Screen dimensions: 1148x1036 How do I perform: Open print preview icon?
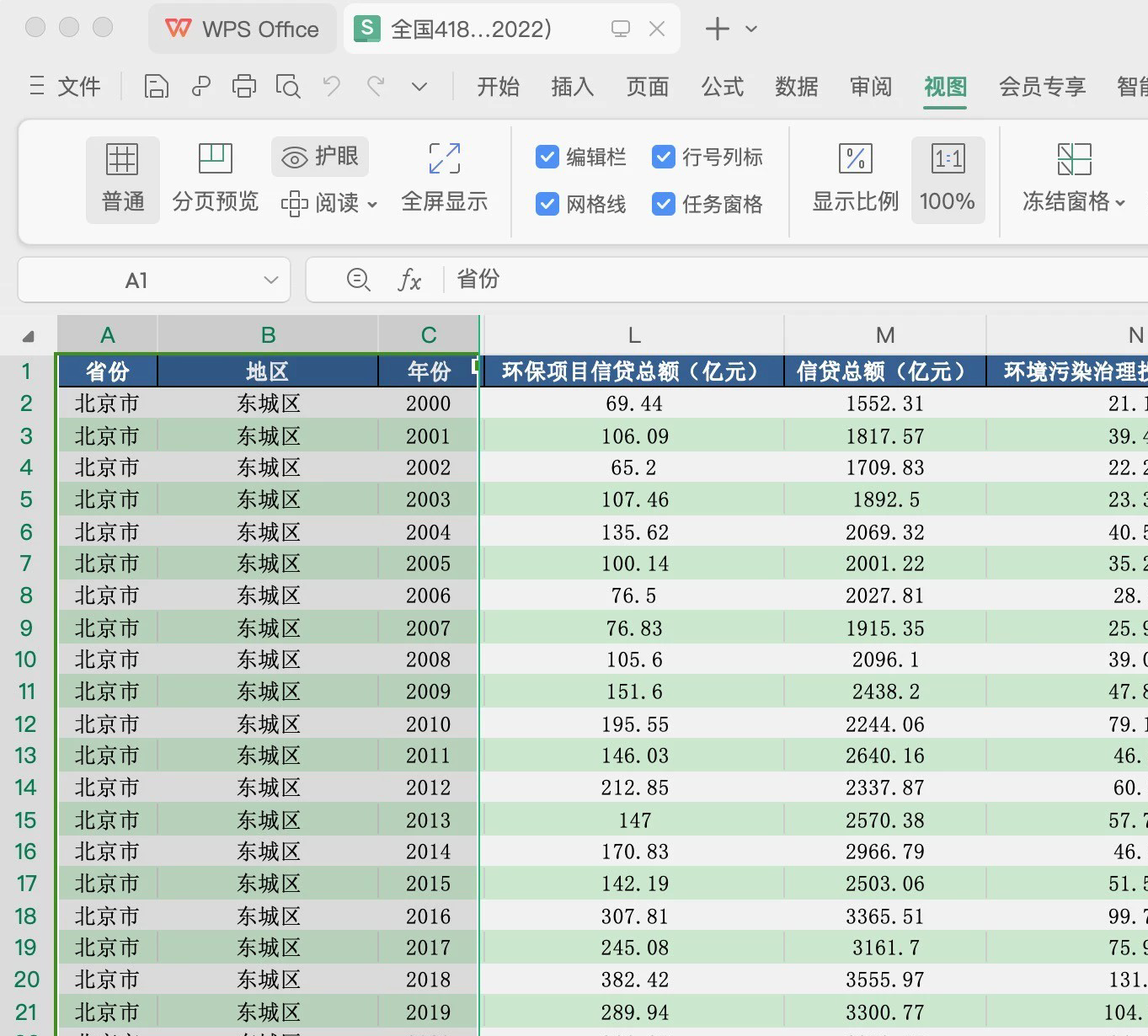[x=288, y=87]
